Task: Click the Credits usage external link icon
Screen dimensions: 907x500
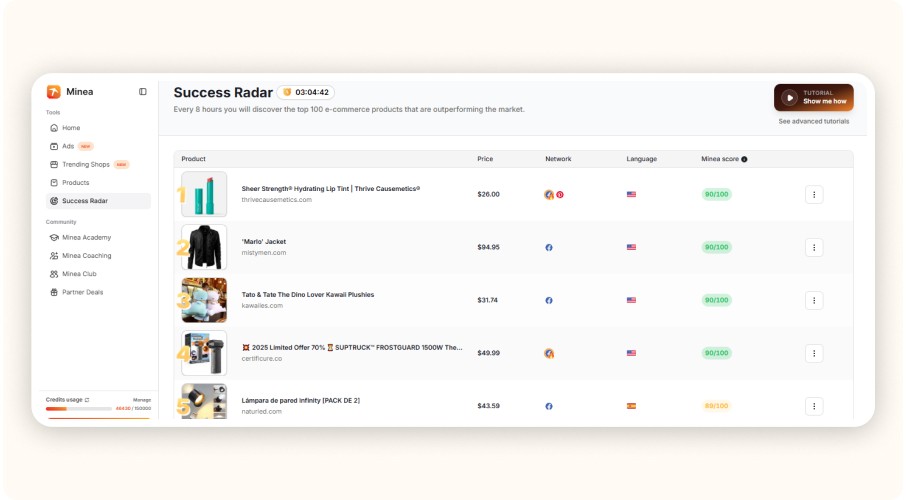Action: 87,400
